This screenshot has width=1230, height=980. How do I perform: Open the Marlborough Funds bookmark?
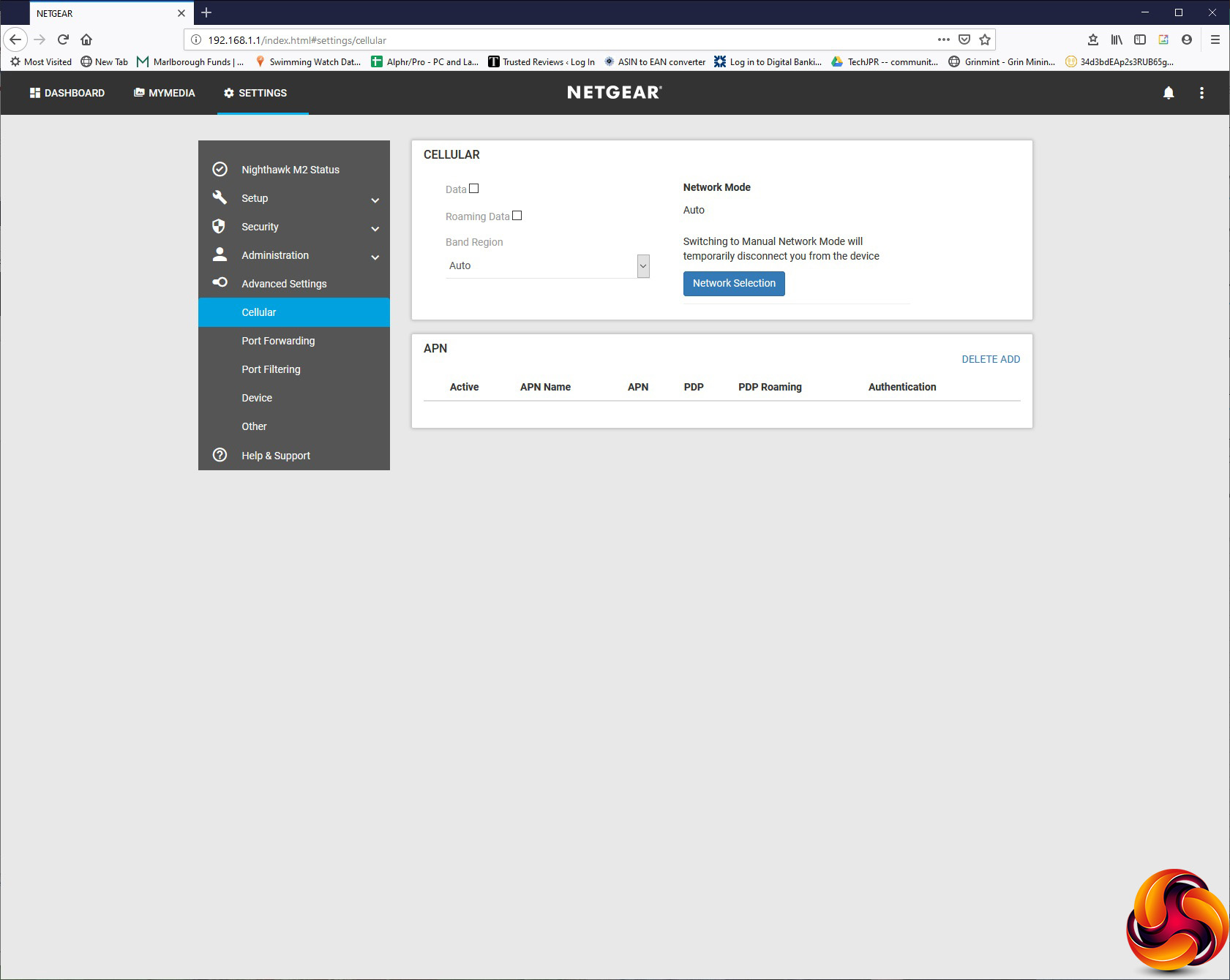[x=191, y=61]
